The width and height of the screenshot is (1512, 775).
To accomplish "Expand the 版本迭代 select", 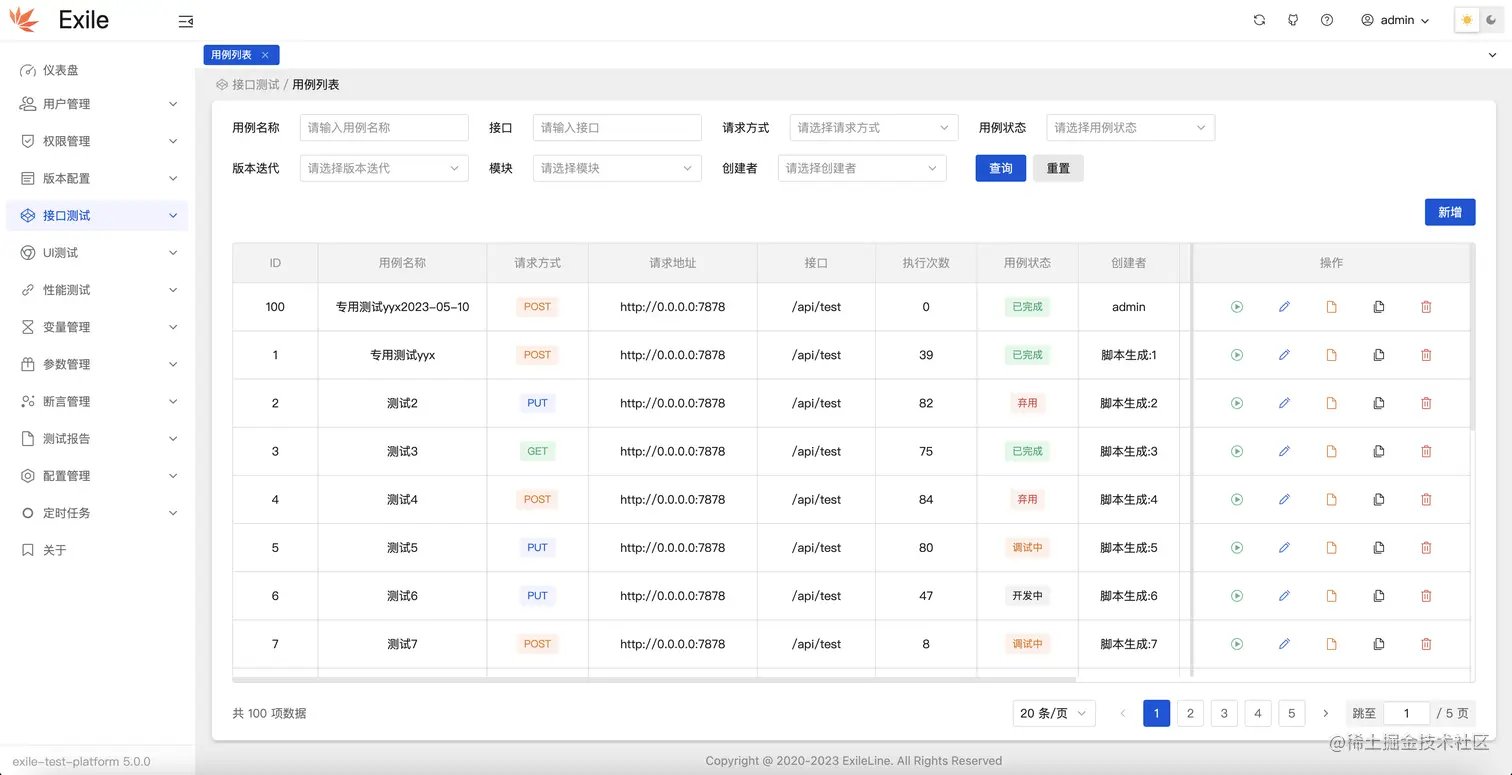I will [x=383, y=168].
